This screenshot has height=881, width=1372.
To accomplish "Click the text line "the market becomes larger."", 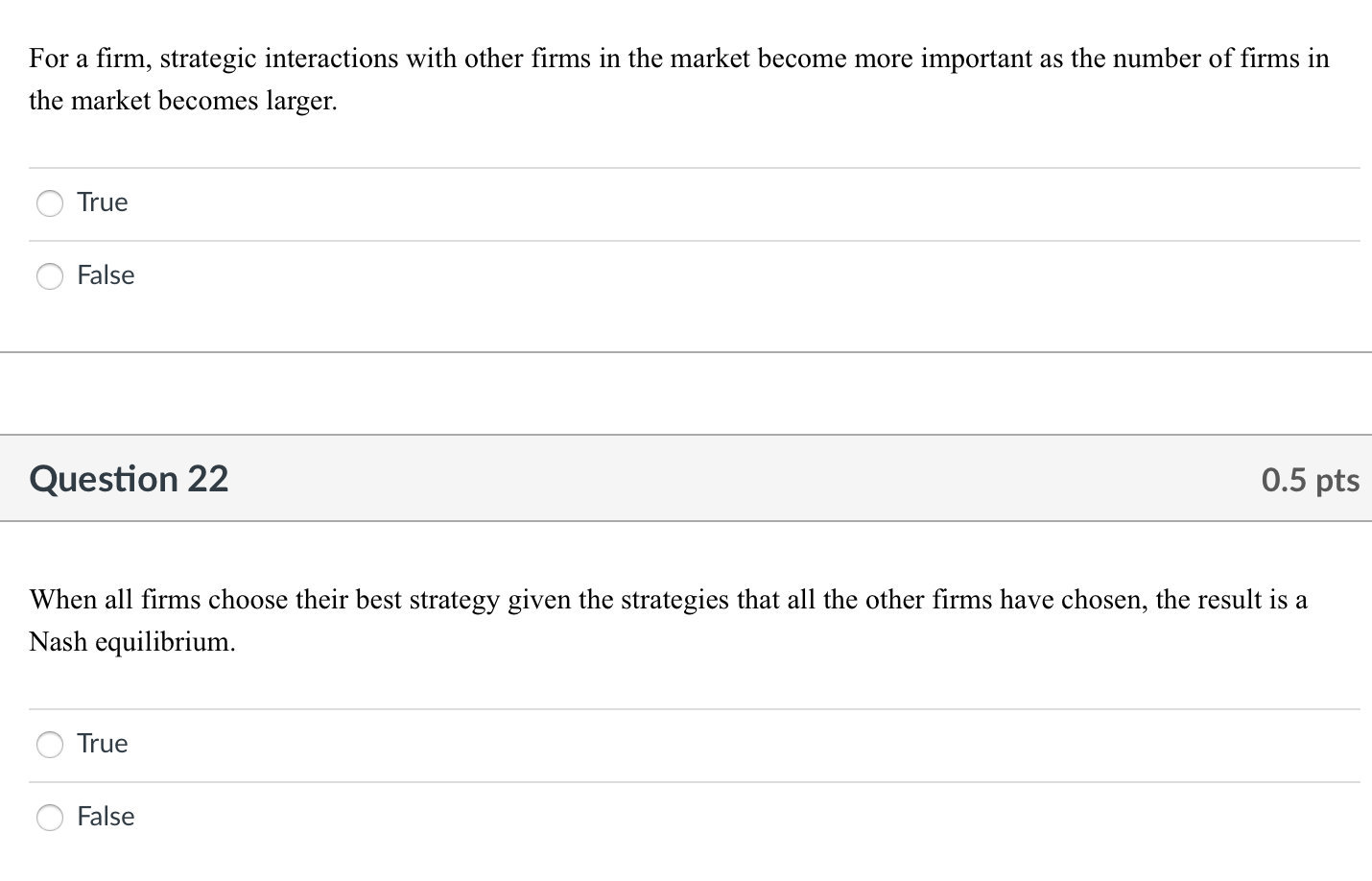I will 183,100.
